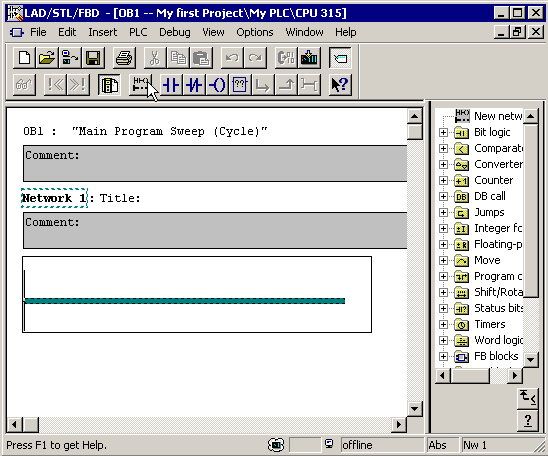Open the Insert menu
The image size is (548, 456).
[102, 32]
